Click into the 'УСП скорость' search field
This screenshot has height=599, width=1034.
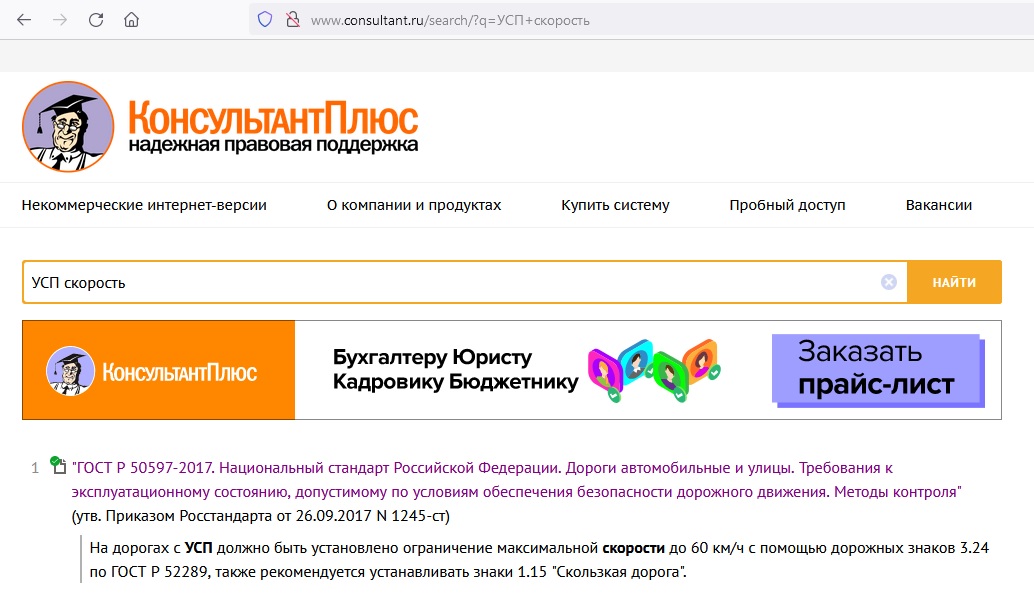point(450,282)
